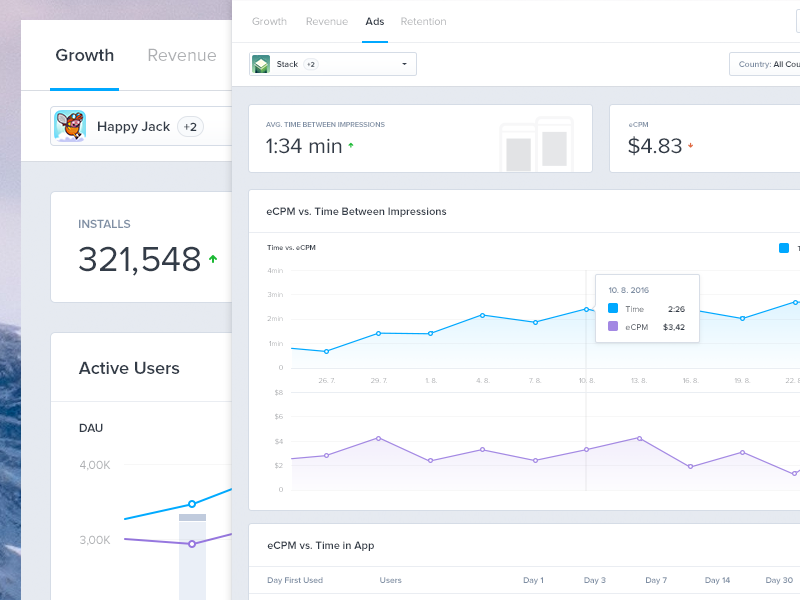Click green up arrow beside installs count

[213, 259]
